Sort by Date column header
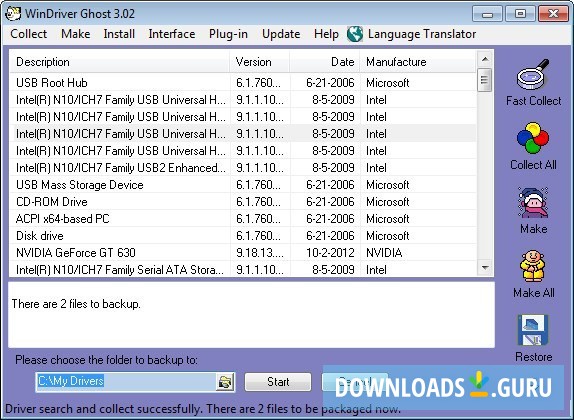The image size is (574, 420). click(x=325, y=62)
